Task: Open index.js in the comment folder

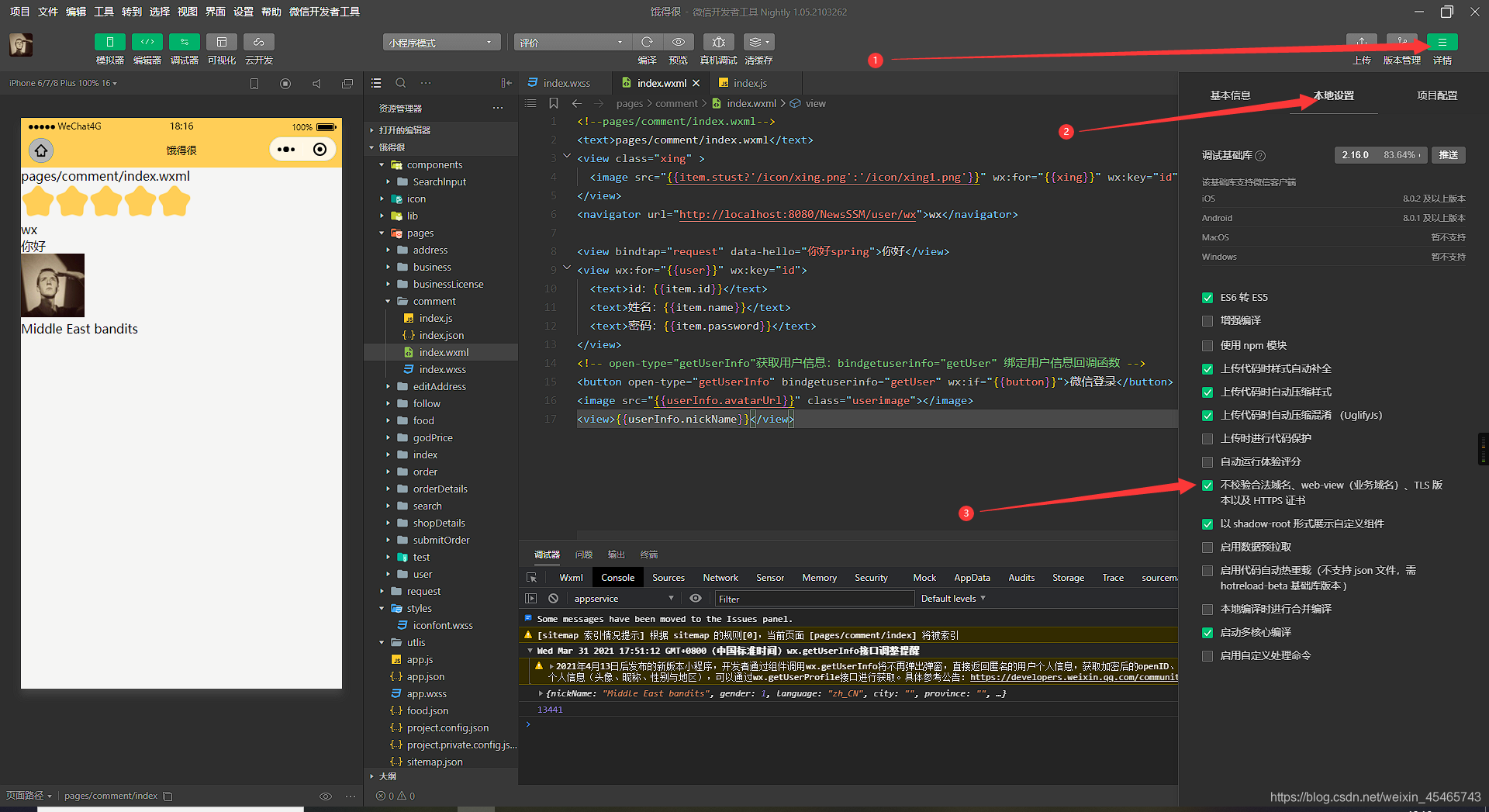Action: click(435, 319)
